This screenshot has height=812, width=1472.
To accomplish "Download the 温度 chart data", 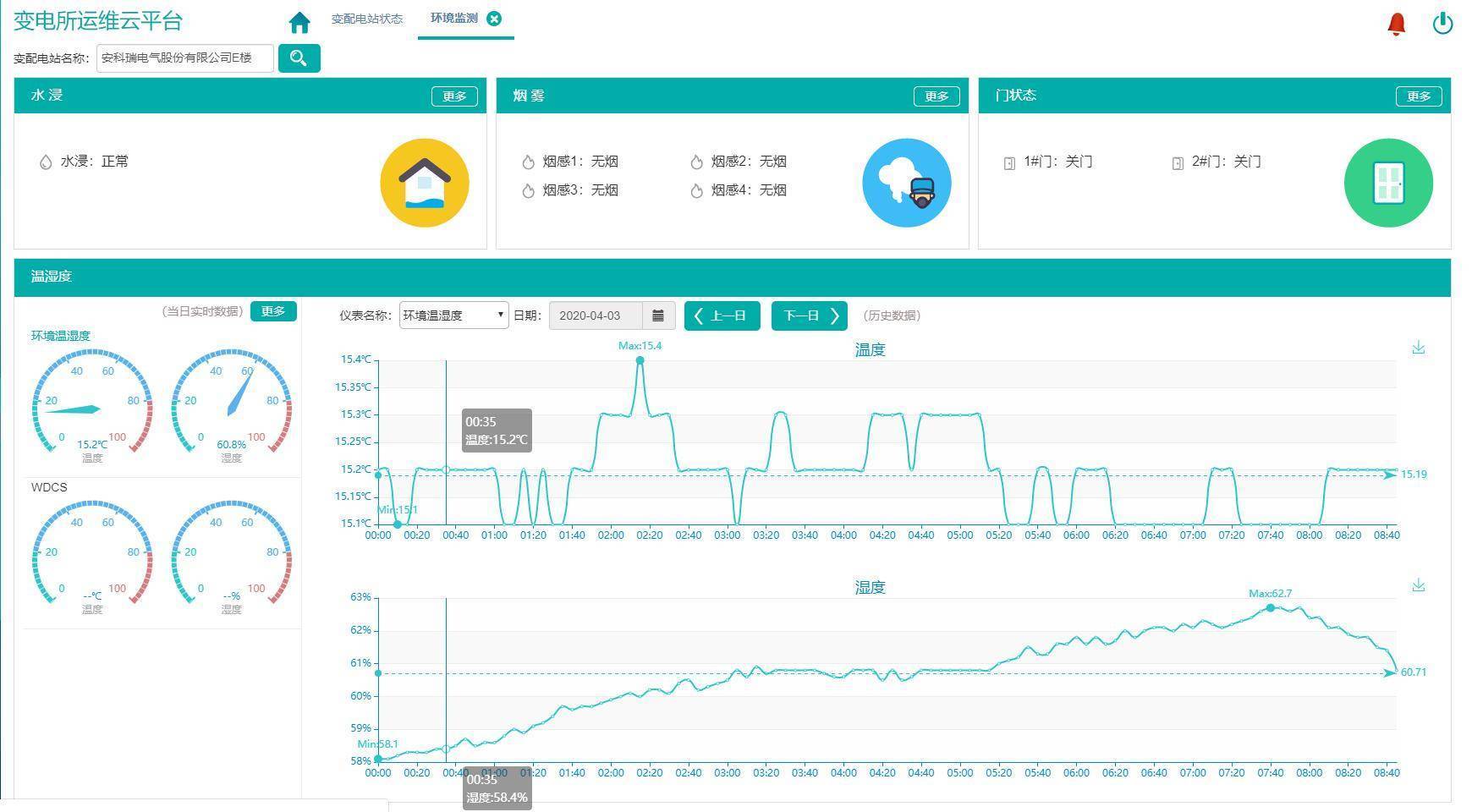I will point(1418,347).
